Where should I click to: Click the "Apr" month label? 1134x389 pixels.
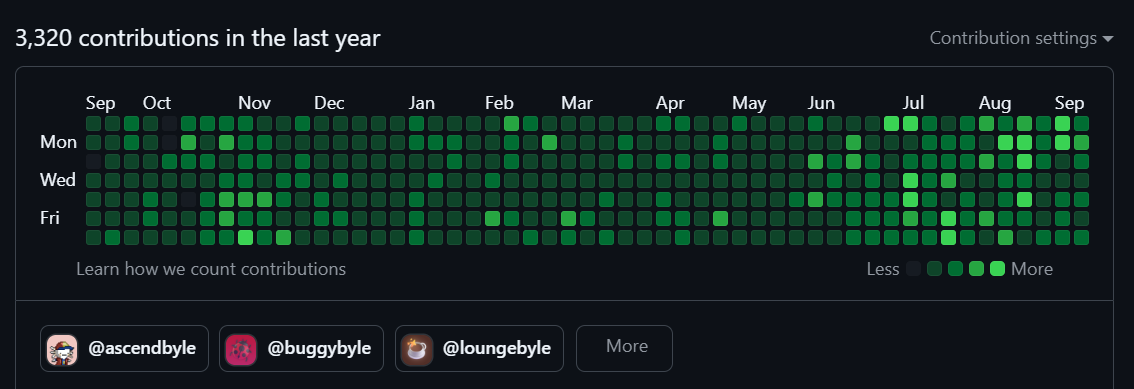(x=670, y=103)
